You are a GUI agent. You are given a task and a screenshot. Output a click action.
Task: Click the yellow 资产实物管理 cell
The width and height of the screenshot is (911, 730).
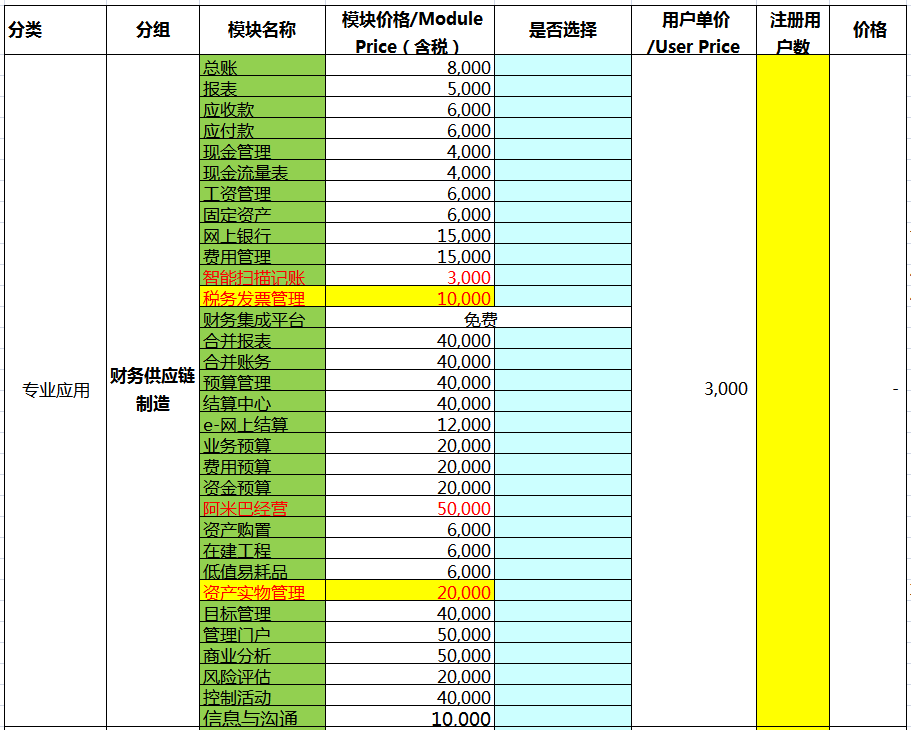262,592
